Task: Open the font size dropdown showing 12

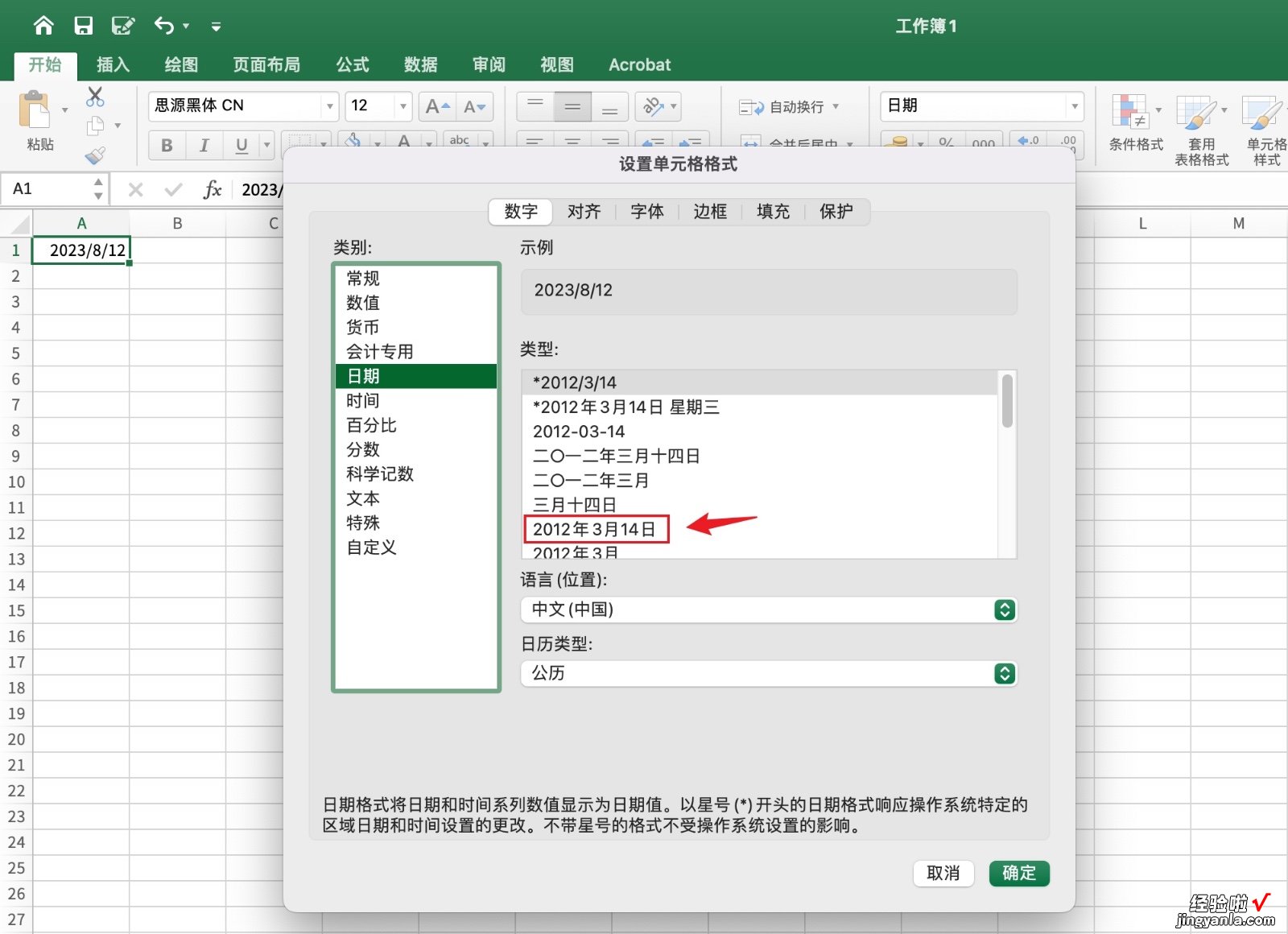Action: (x=403, y=106)
